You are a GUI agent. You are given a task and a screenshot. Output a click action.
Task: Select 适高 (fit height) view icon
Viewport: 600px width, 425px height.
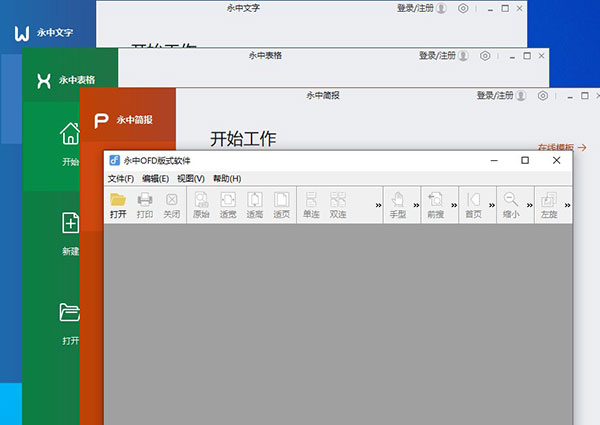click(x=255, y=204)
